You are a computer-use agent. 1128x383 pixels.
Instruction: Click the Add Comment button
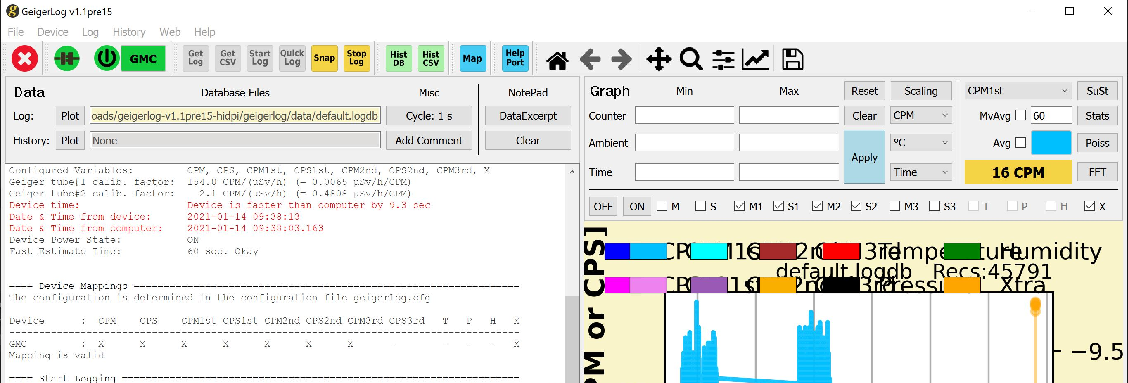click(x=428, y=140)
